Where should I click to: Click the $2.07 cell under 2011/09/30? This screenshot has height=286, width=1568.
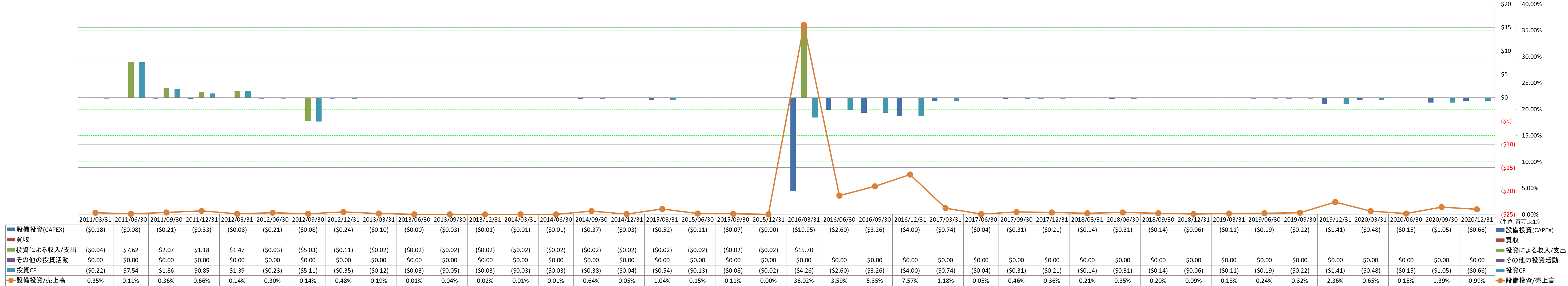(x=166, y=250)
